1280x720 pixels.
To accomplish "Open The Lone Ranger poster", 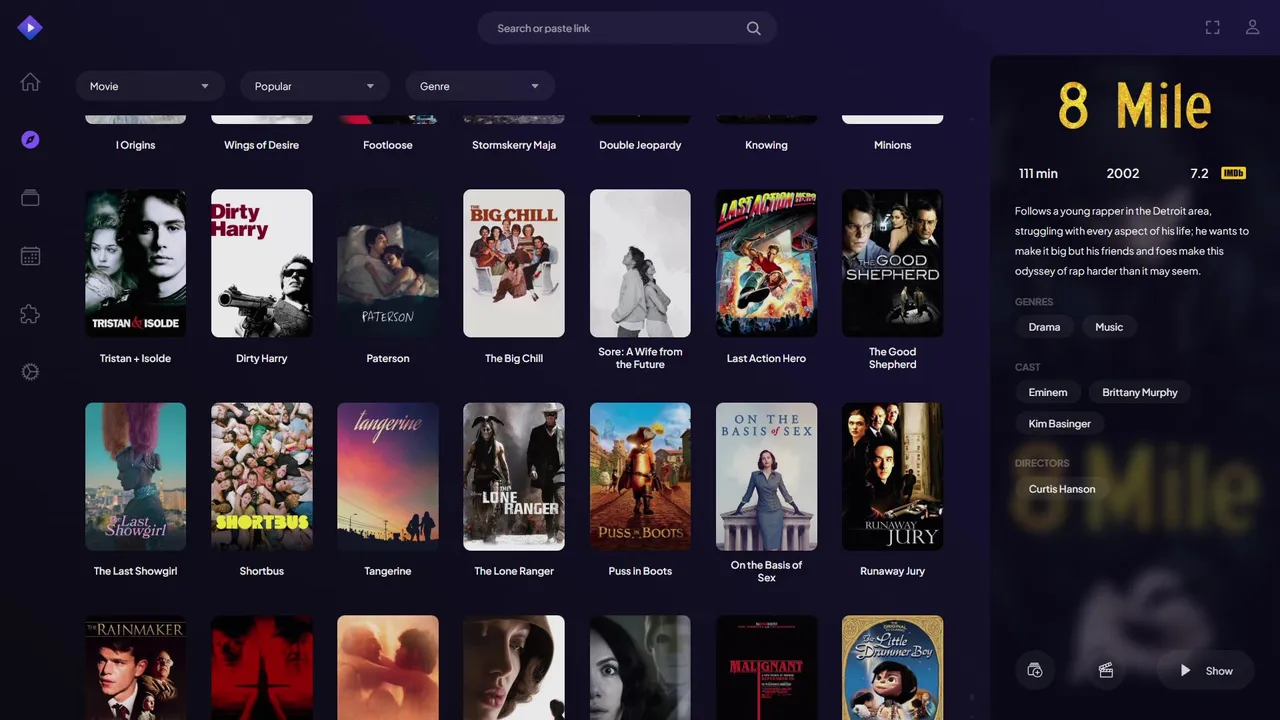I will [x=514, y=476].
